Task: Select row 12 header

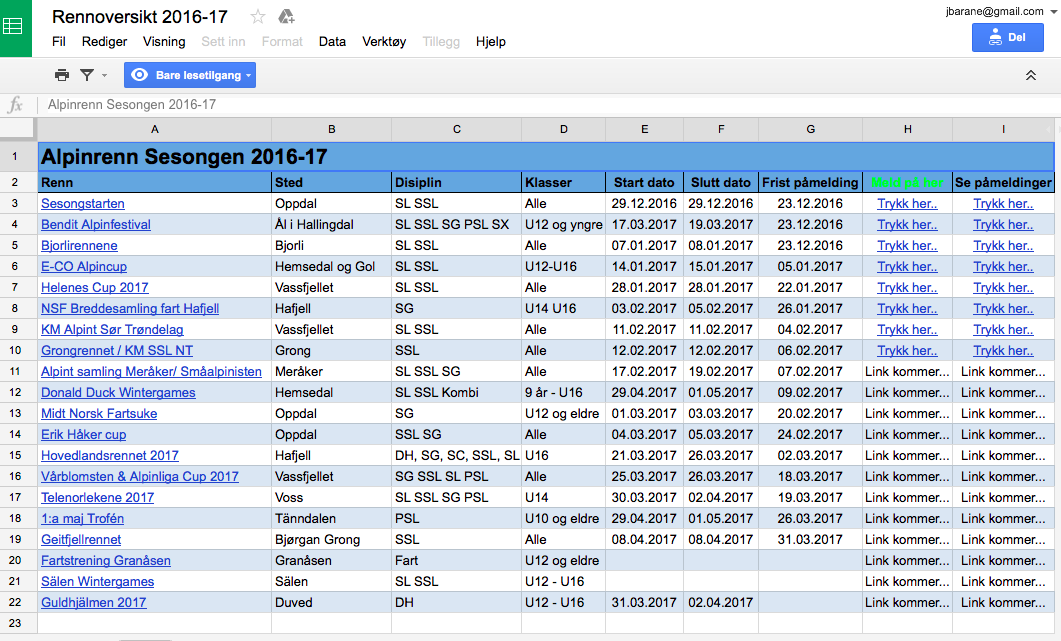Action: coord(17,392)
